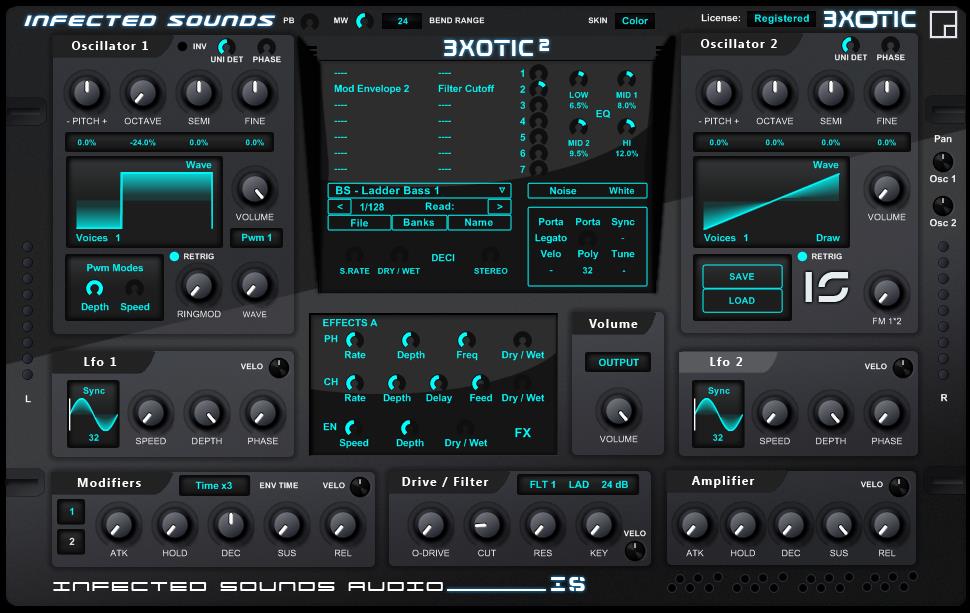Click Oscillator 2 saw waveform display
970x613 pixels.
(x=771, y=201)
